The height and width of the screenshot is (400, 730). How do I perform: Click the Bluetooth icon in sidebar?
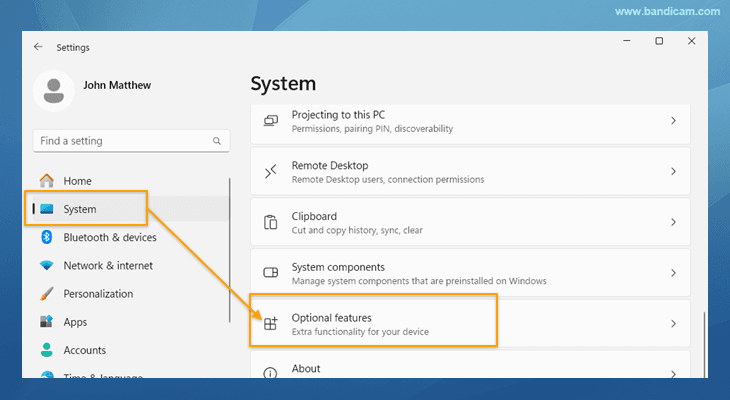[x=47, y=237]
